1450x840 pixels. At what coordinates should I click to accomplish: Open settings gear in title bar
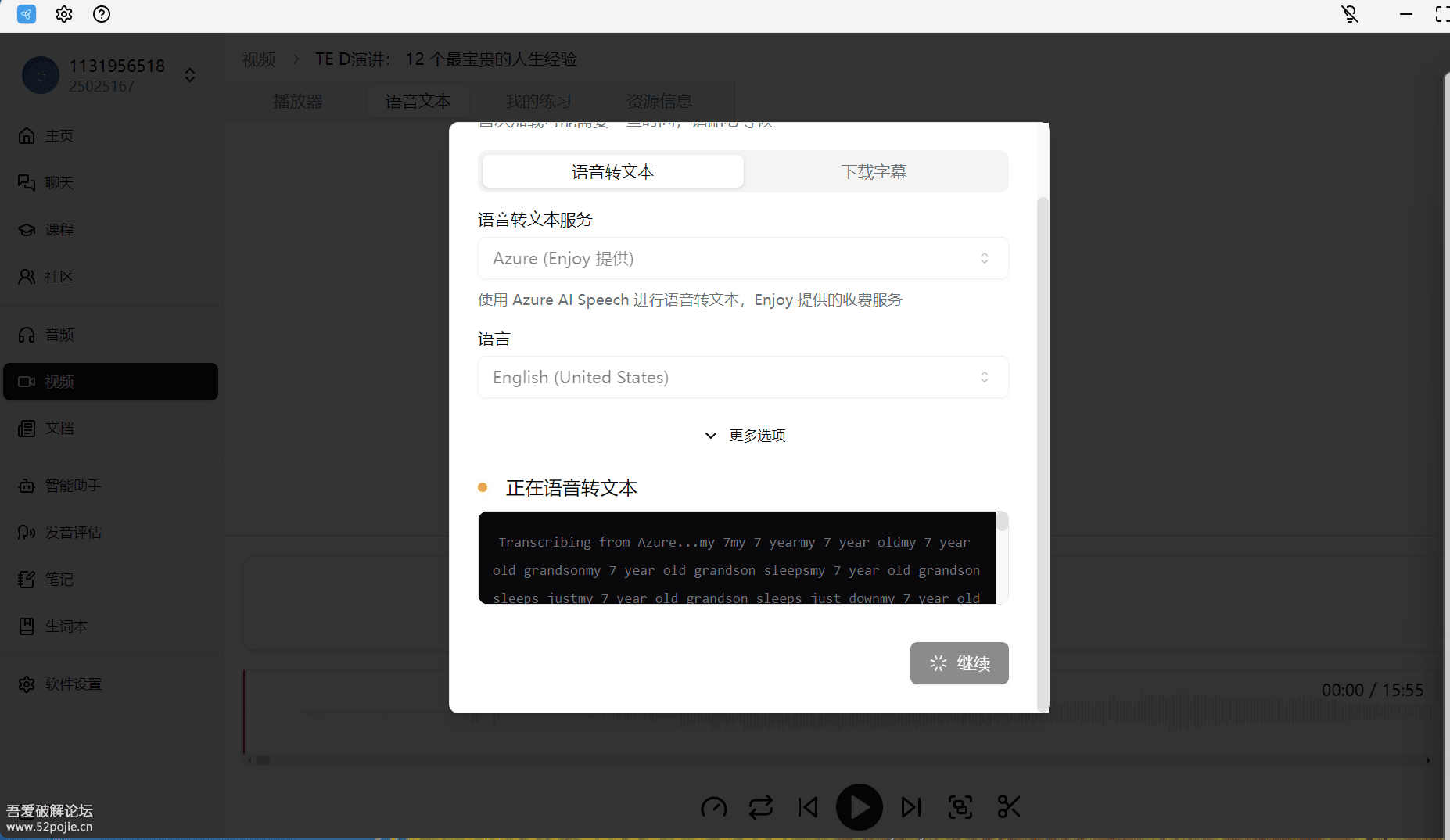[64, 14]
